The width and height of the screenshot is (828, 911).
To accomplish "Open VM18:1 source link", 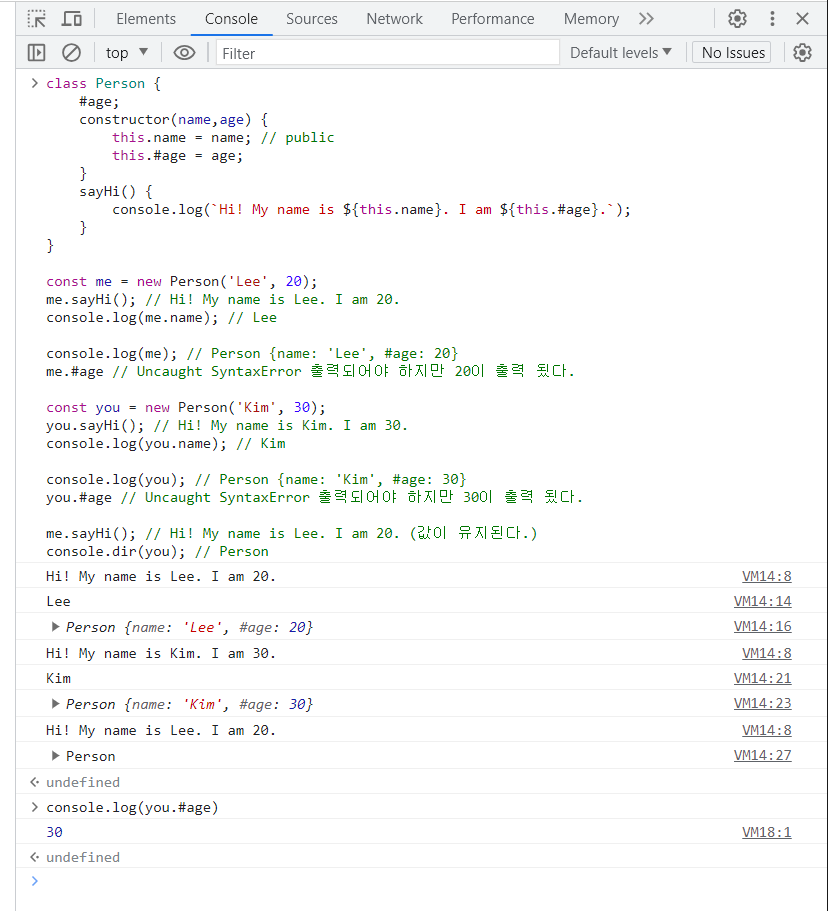I will [x=766, y=832].
